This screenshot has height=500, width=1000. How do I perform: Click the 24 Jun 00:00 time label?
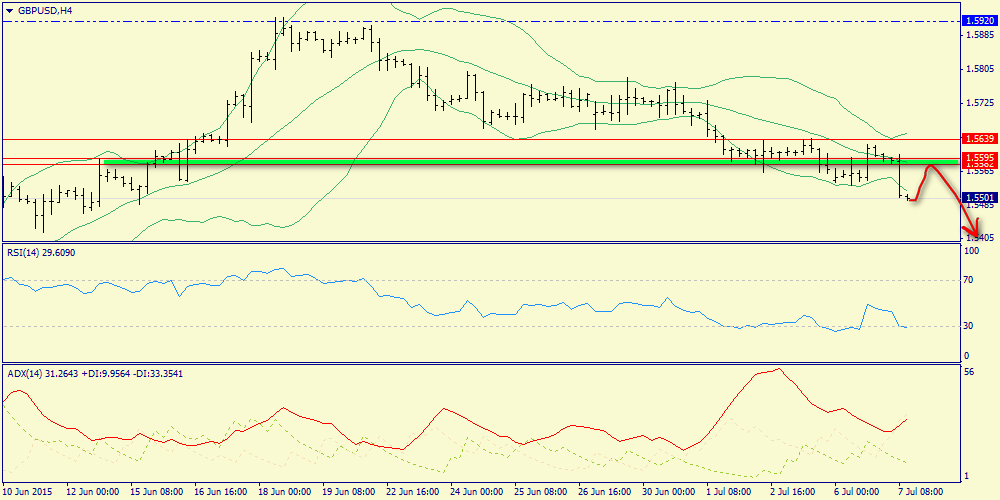coord(476,493)
